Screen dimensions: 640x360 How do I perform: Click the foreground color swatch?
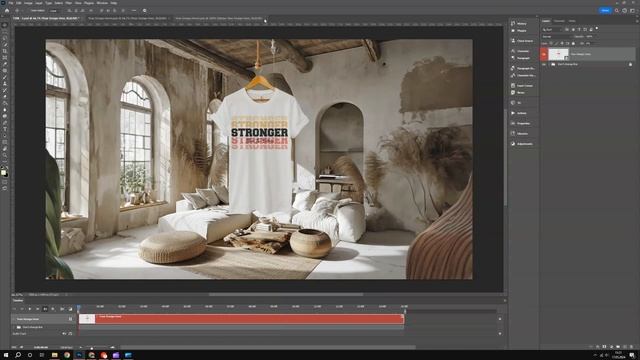(x=4, y=172)
